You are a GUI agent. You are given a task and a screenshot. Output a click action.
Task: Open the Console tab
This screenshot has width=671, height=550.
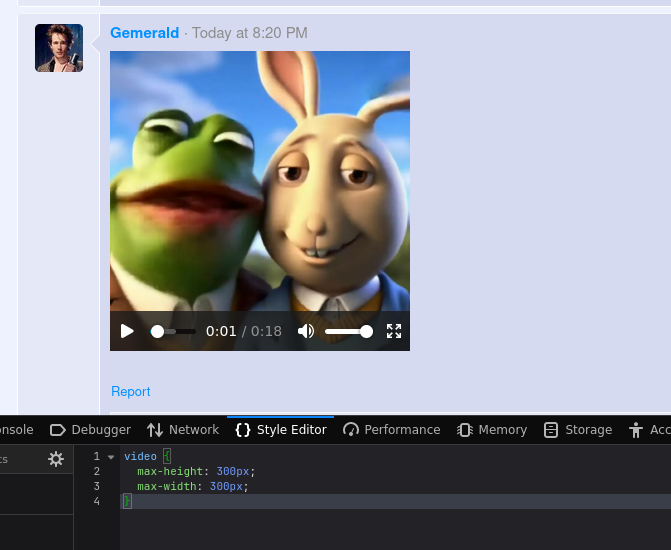tap(16, 430)
